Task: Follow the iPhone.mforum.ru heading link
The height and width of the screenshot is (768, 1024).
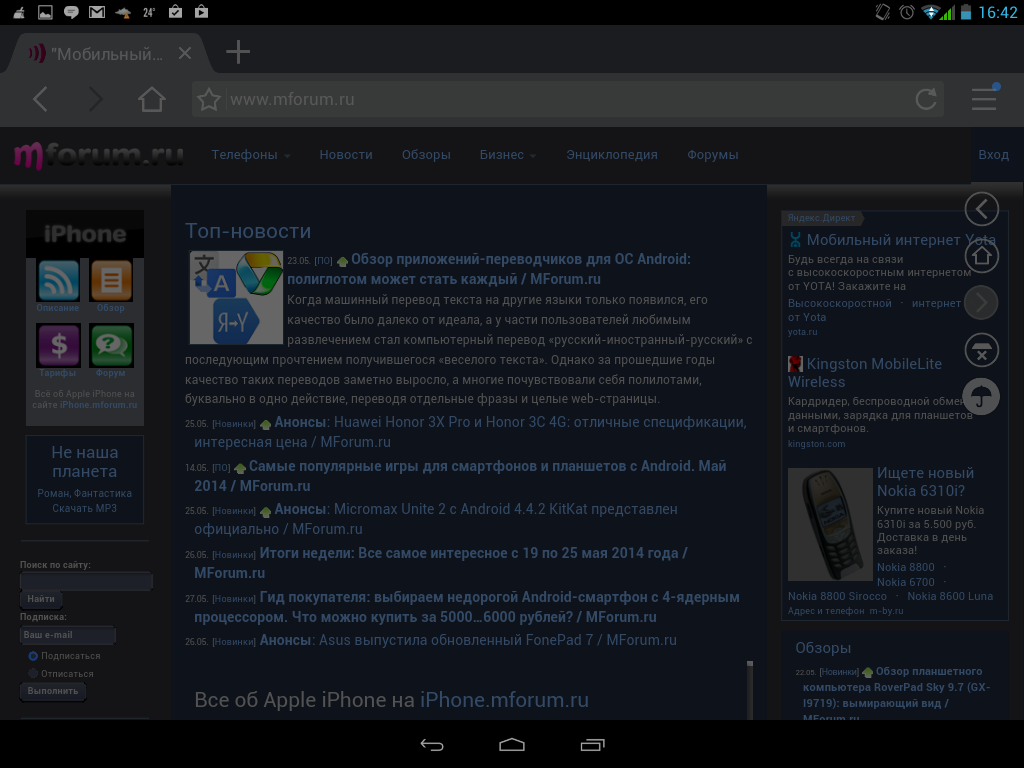Action: [x=504, y=700]
